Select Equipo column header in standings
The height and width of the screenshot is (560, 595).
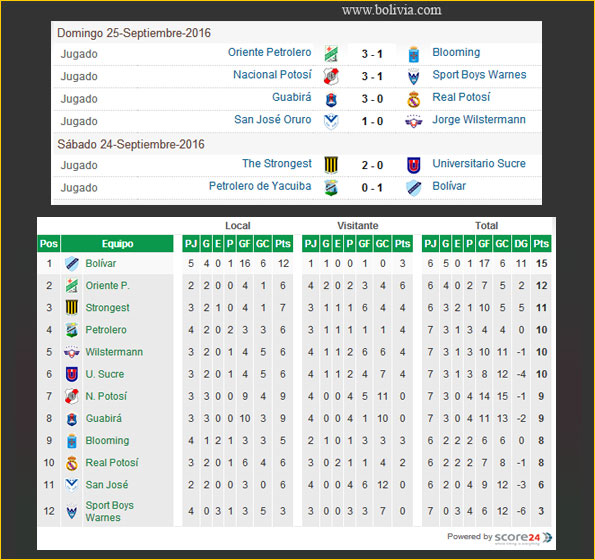(x=117, y=244)
